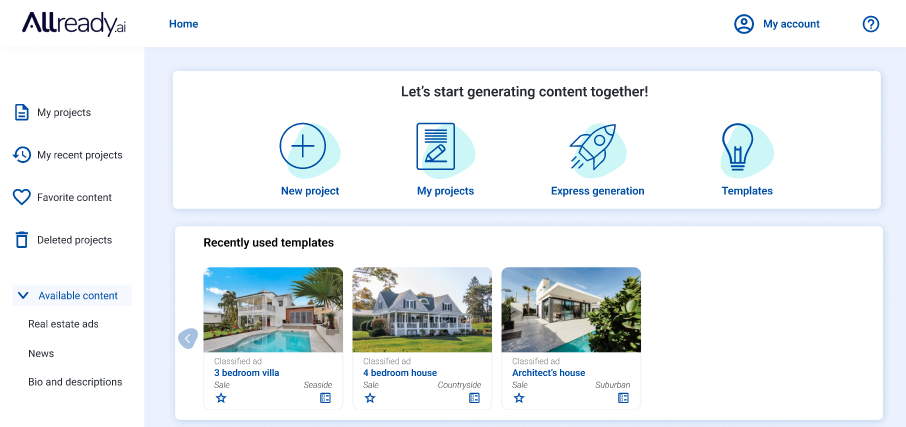
Task: Click the Templates lightbulb icon
Action: pos(737,147)
